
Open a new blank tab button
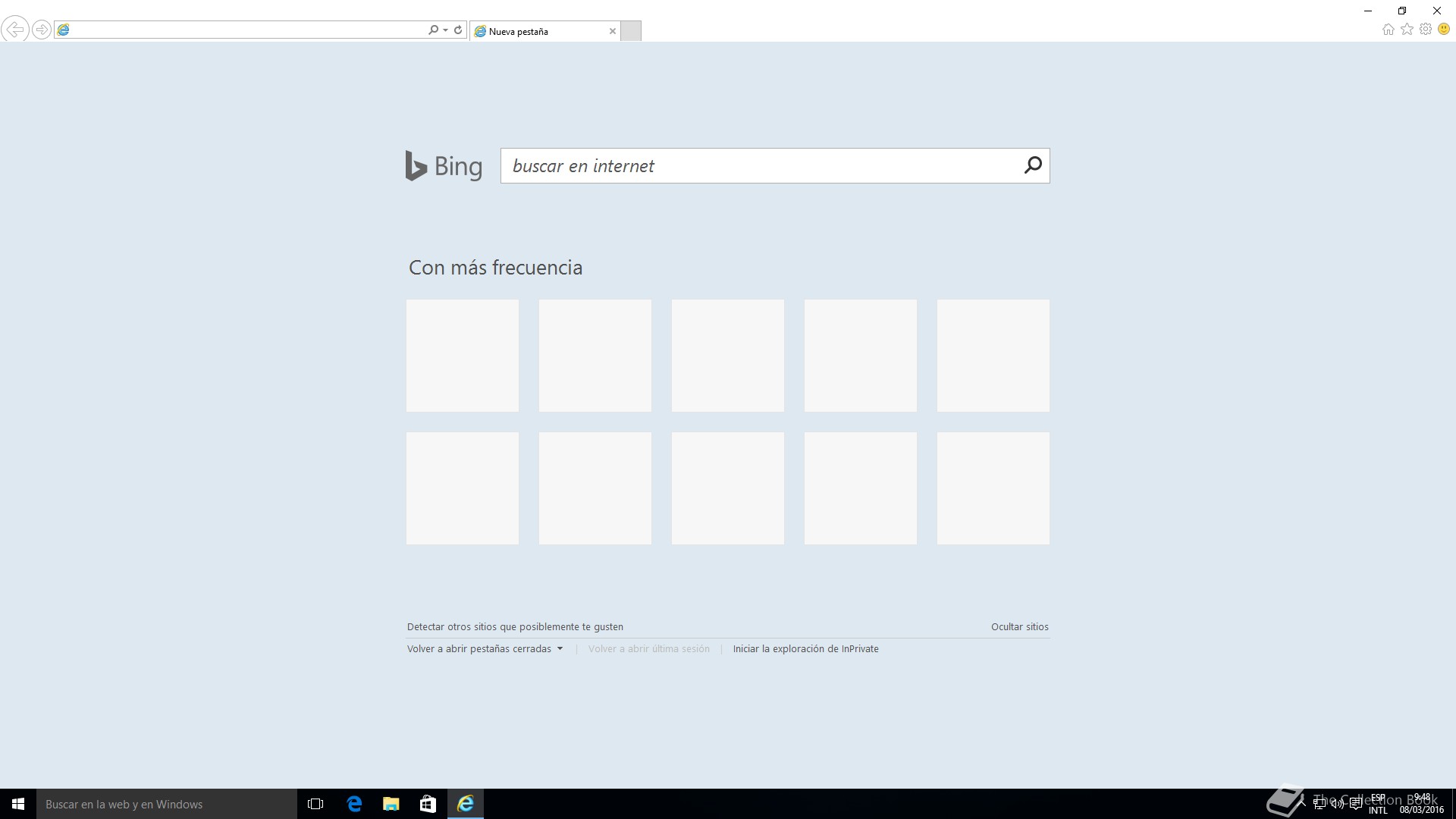tap(631, 31)
